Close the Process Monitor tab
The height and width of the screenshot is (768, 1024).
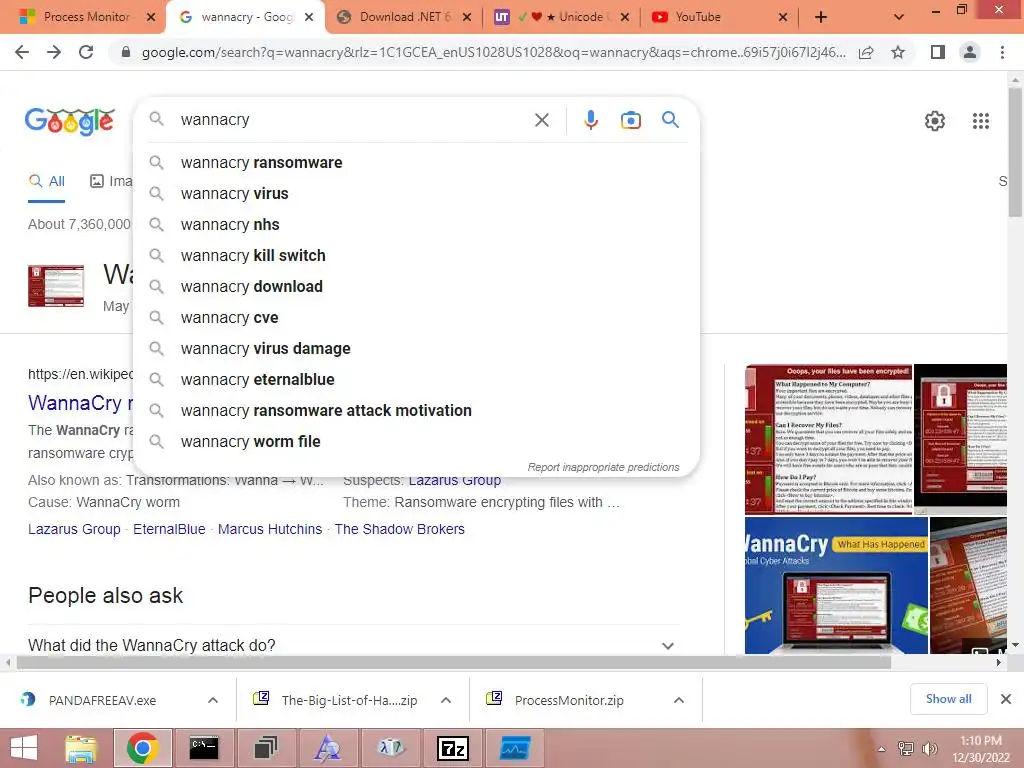(151, 17)
